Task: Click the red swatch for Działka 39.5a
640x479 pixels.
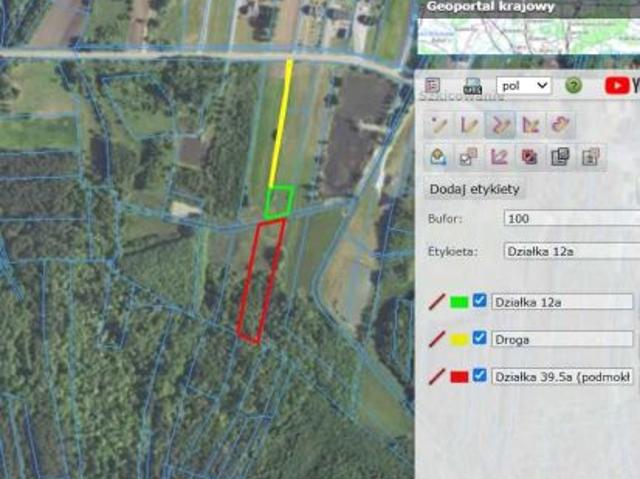Action: (460, 377)
